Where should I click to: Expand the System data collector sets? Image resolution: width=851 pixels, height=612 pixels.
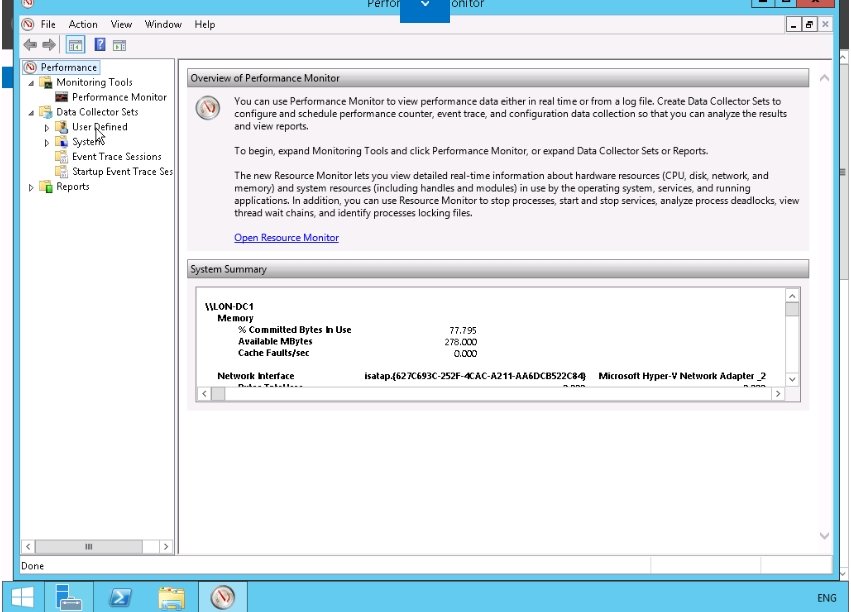(47, 143)
